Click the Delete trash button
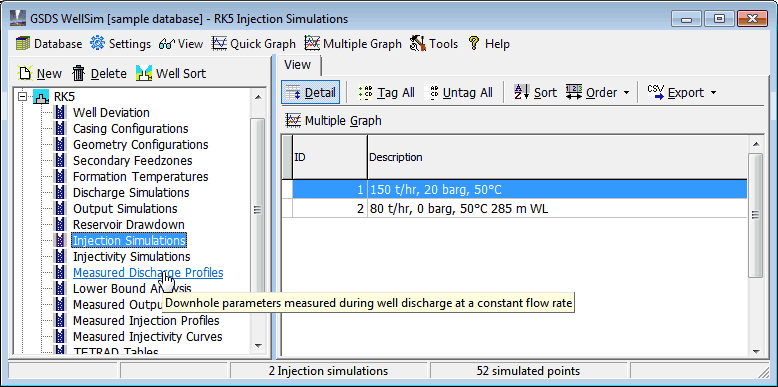This screenshot has width=778, height=387. [99, 73]
